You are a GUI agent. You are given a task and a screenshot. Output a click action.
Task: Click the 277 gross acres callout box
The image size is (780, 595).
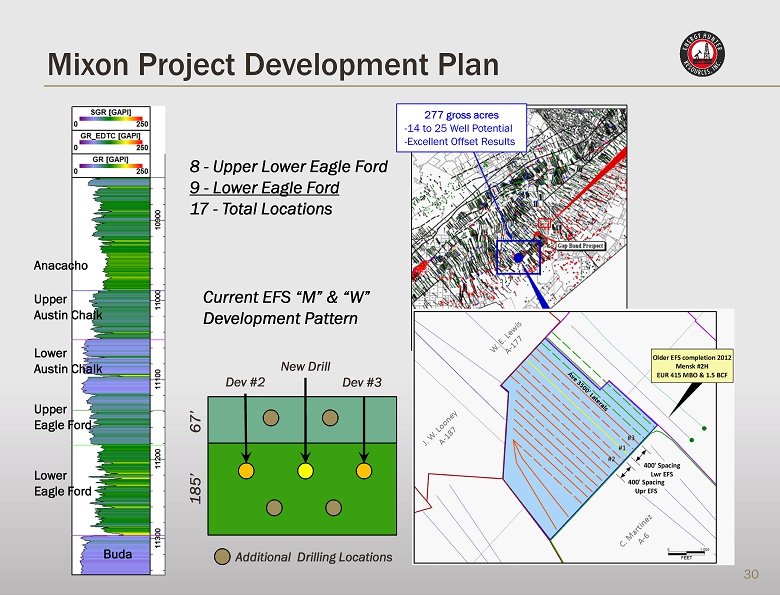click(x=461, y=128)
